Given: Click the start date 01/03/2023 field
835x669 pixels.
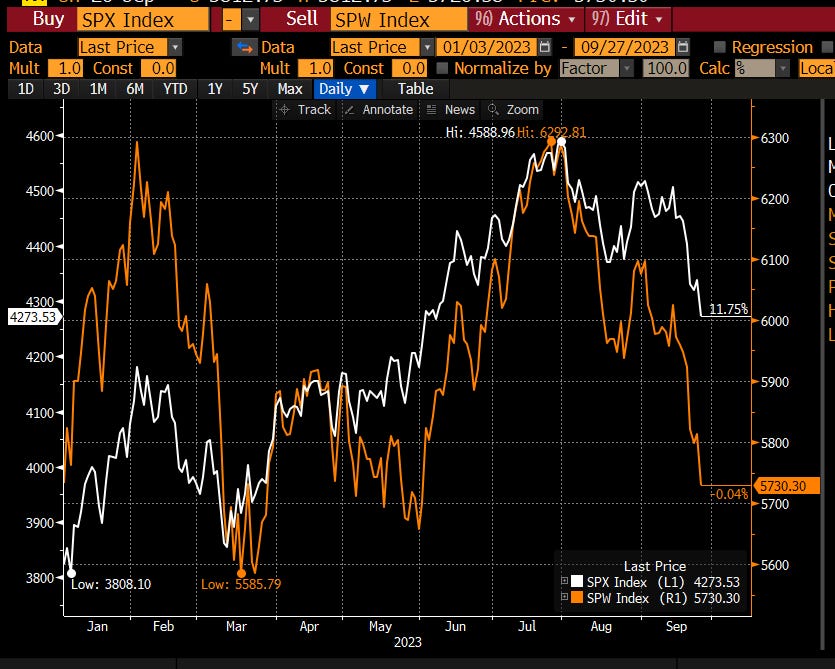Looking at the screenshot, I should tap(487, 47).
